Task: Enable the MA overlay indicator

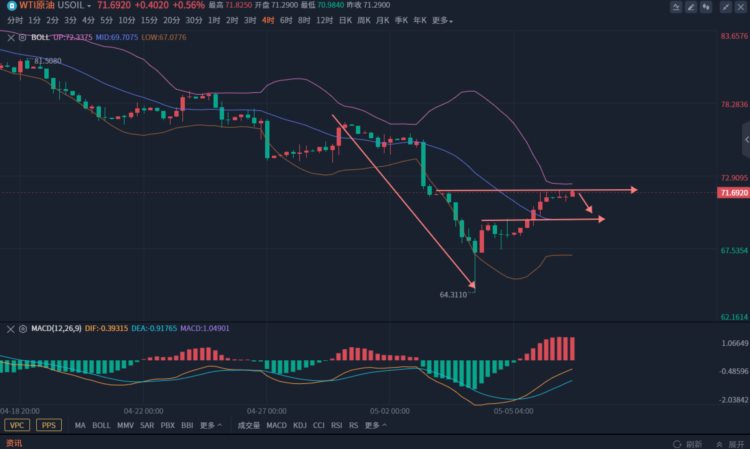Action: (x=80, y=425)
